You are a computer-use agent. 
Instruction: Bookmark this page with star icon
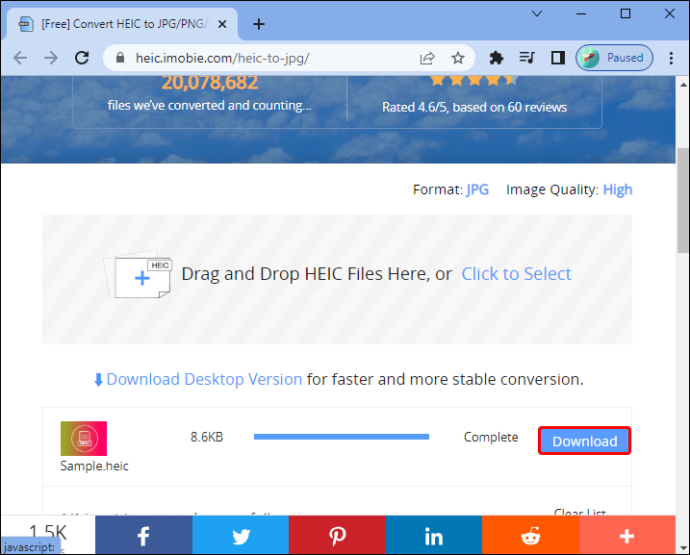pyautogui.click(x=458, y=58)
